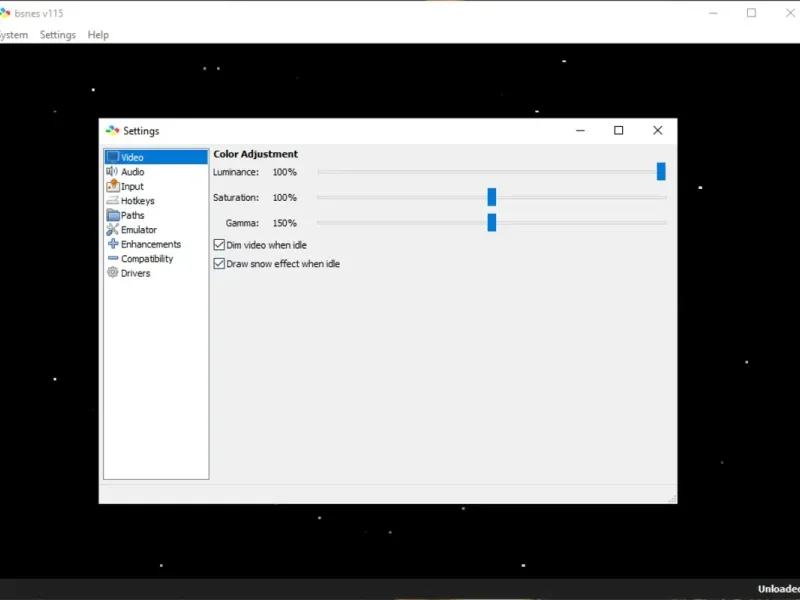800x600 pixels.
Task: Open the System menu
Action: [x=14, y=35]
